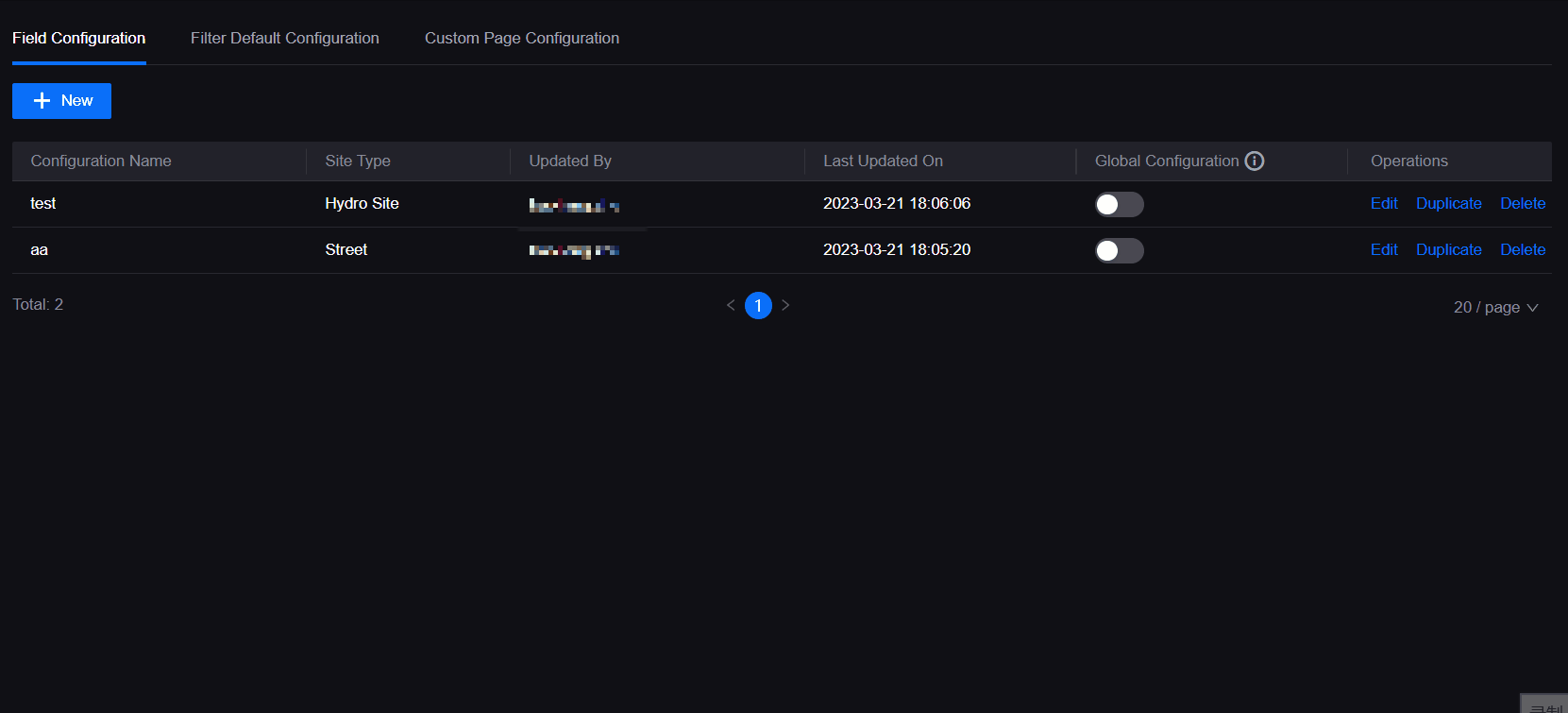
Task: Toggle Global Configuration for aa row
Action: coord(1119,250)
